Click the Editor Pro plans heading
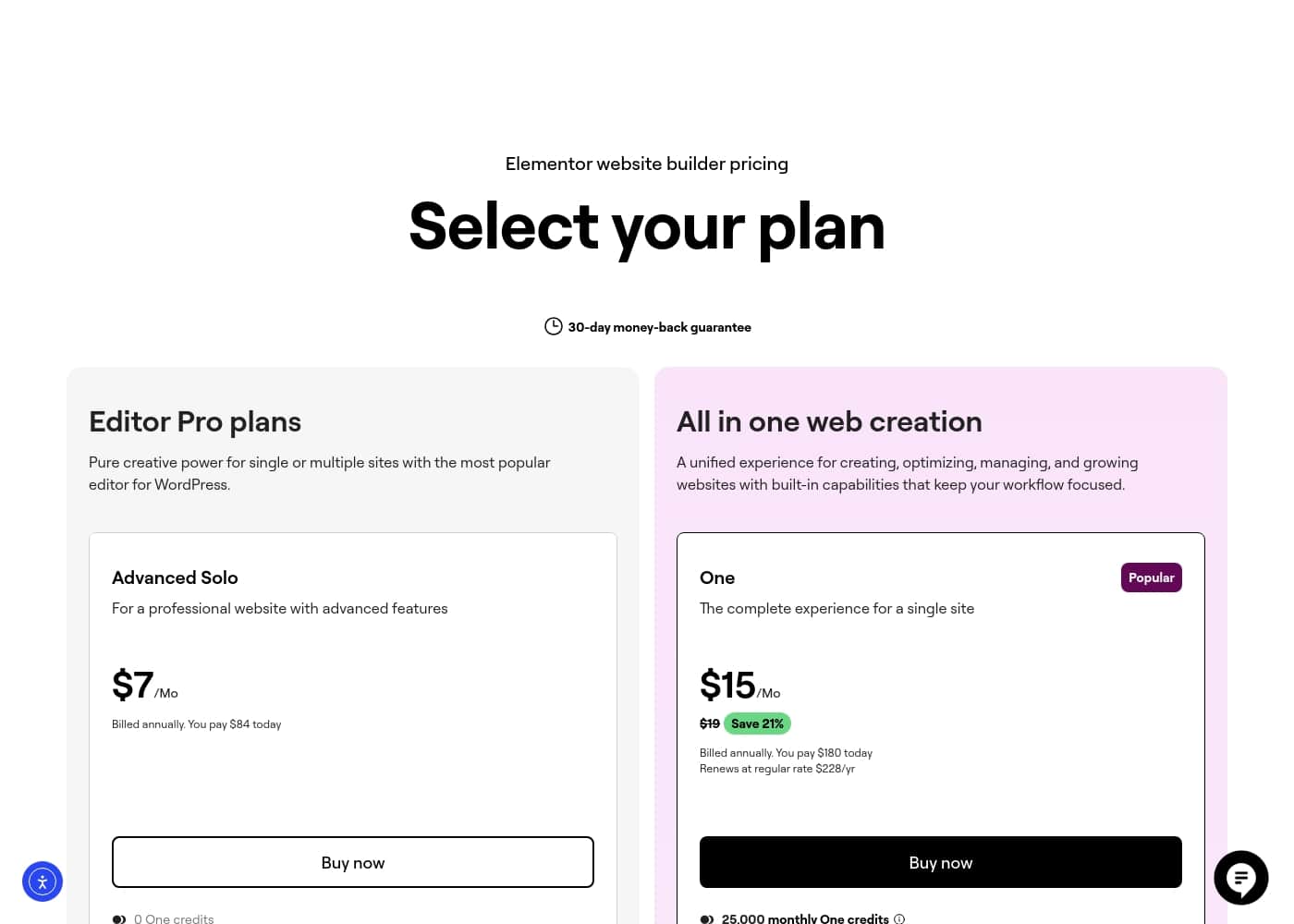1294x924 pixels. (x=195, y=421)
